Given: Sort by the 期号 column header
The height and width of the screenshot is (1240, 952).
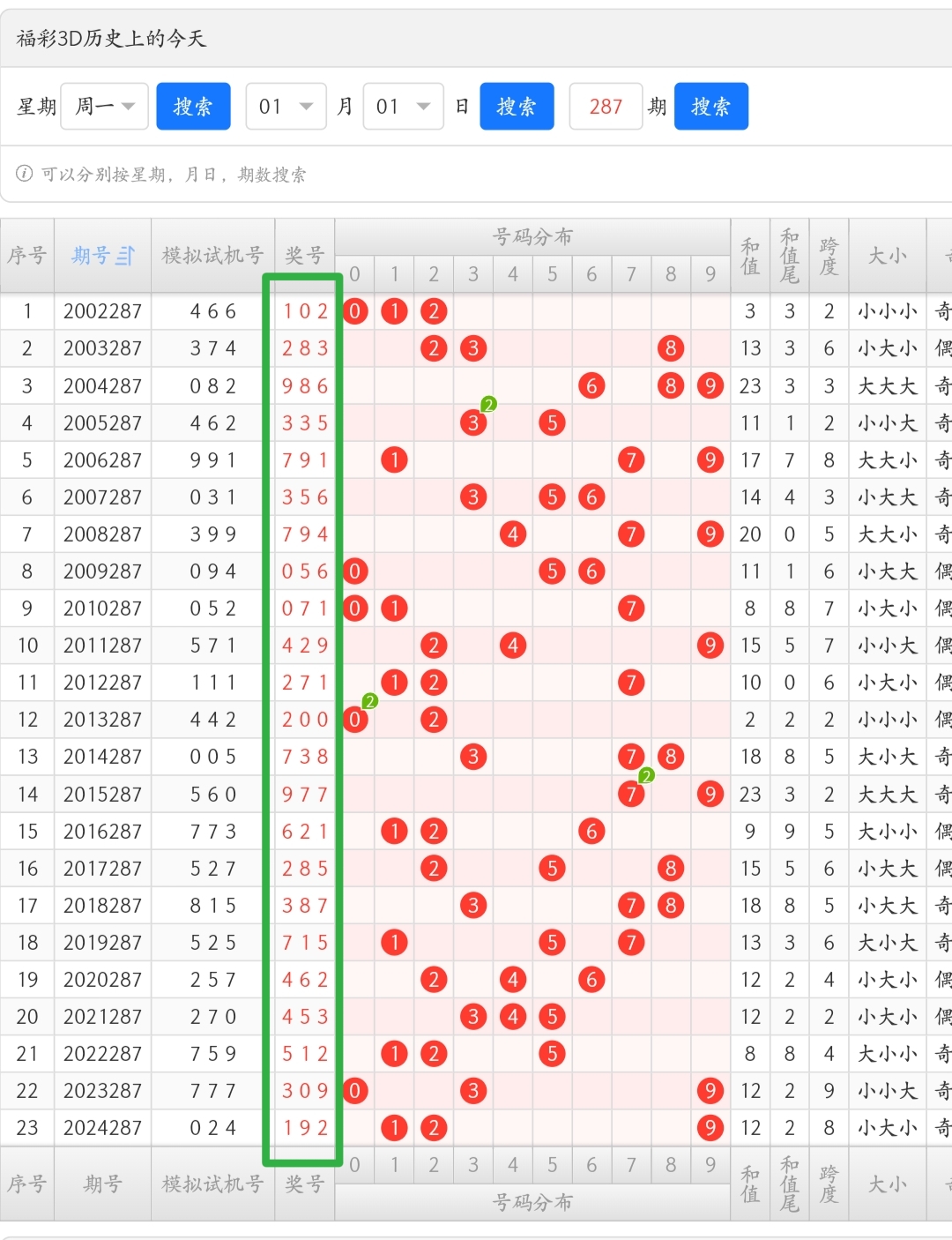Looking at the screenshot, I should (x=93, y=256).
